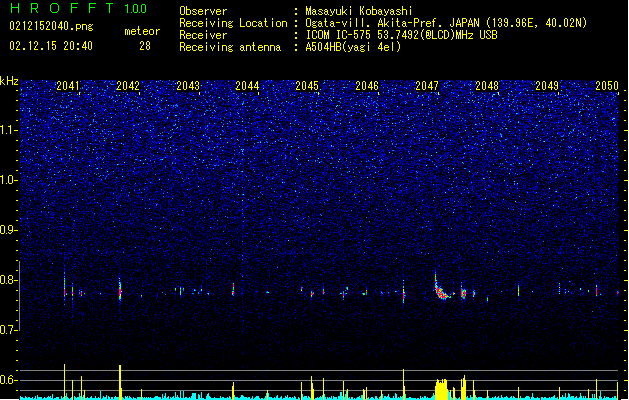Click the 2047 time marker
This screenshot has height=400, width=629.
(427, 86)
